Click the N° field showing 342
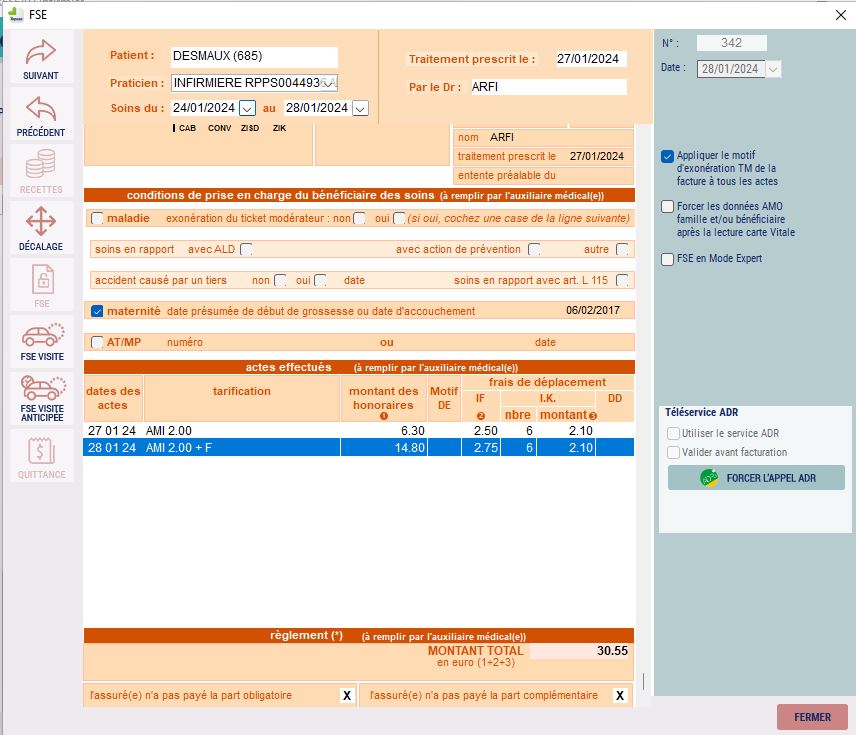This screenshot has width=856, height=735. coord(732,43)
